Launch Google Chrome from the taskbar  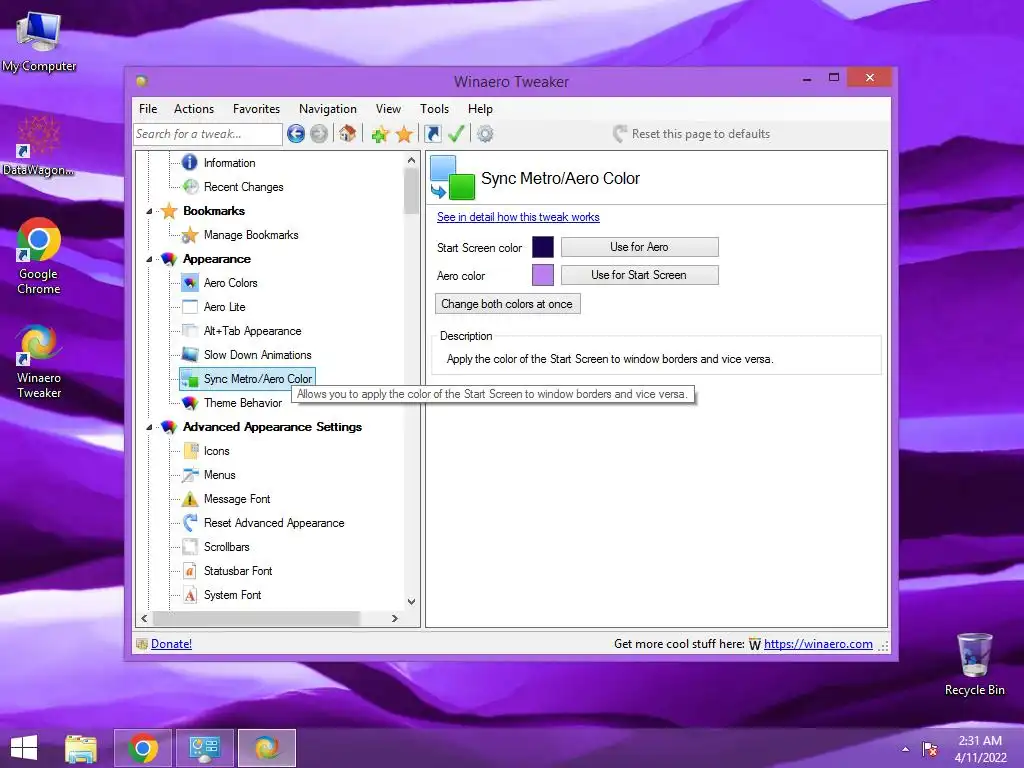(x=143, y=748)
